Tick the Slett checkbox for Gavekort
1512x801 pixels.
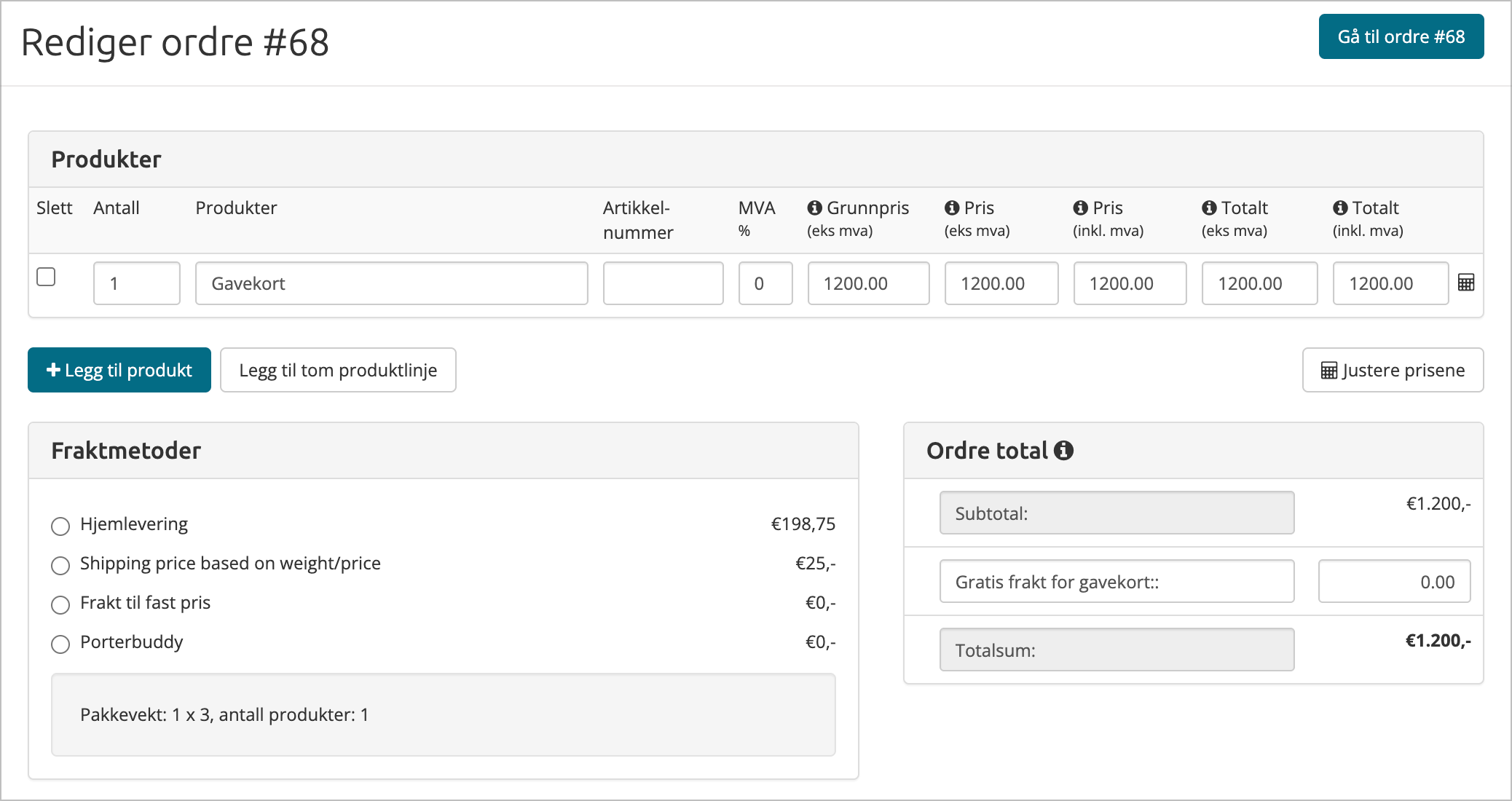click(46, 277)
